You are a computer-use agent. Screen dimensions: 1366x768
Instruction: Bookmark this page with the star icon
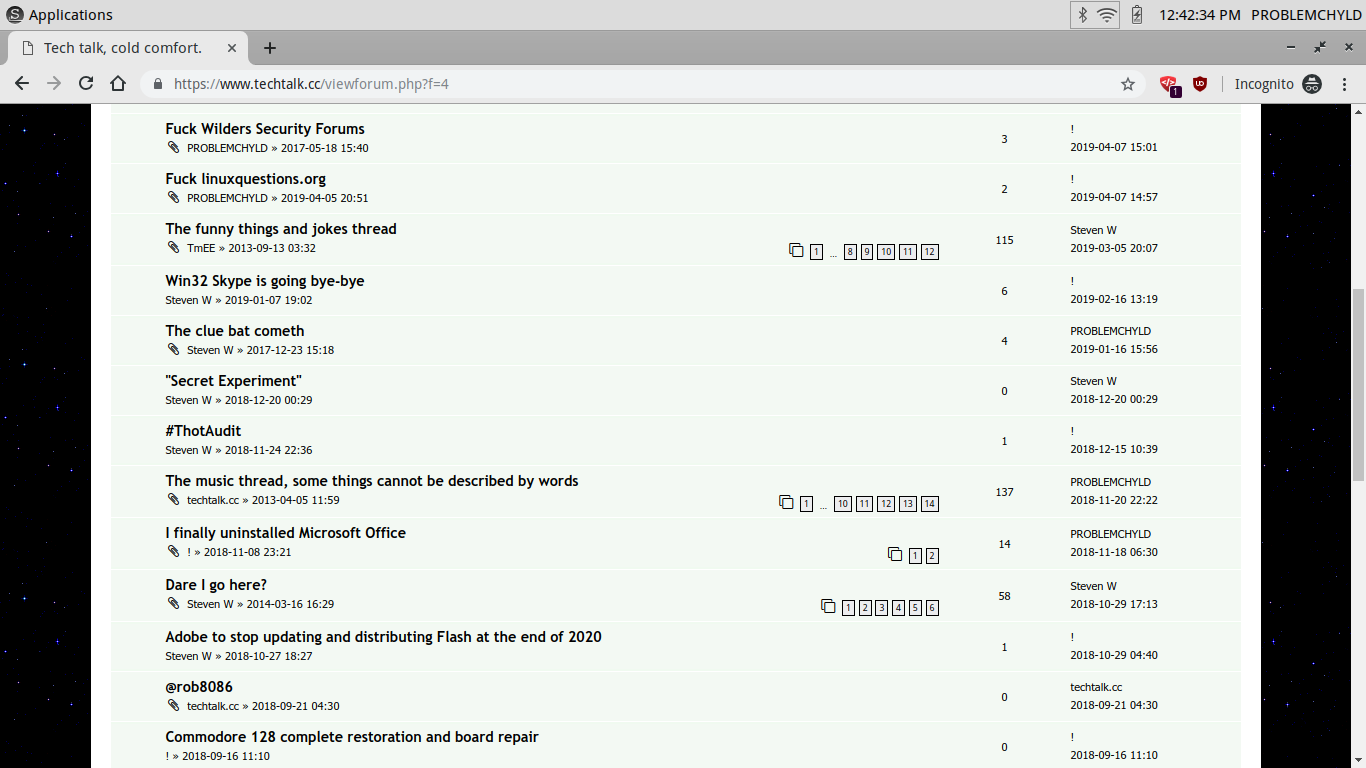click(1128, 84)
